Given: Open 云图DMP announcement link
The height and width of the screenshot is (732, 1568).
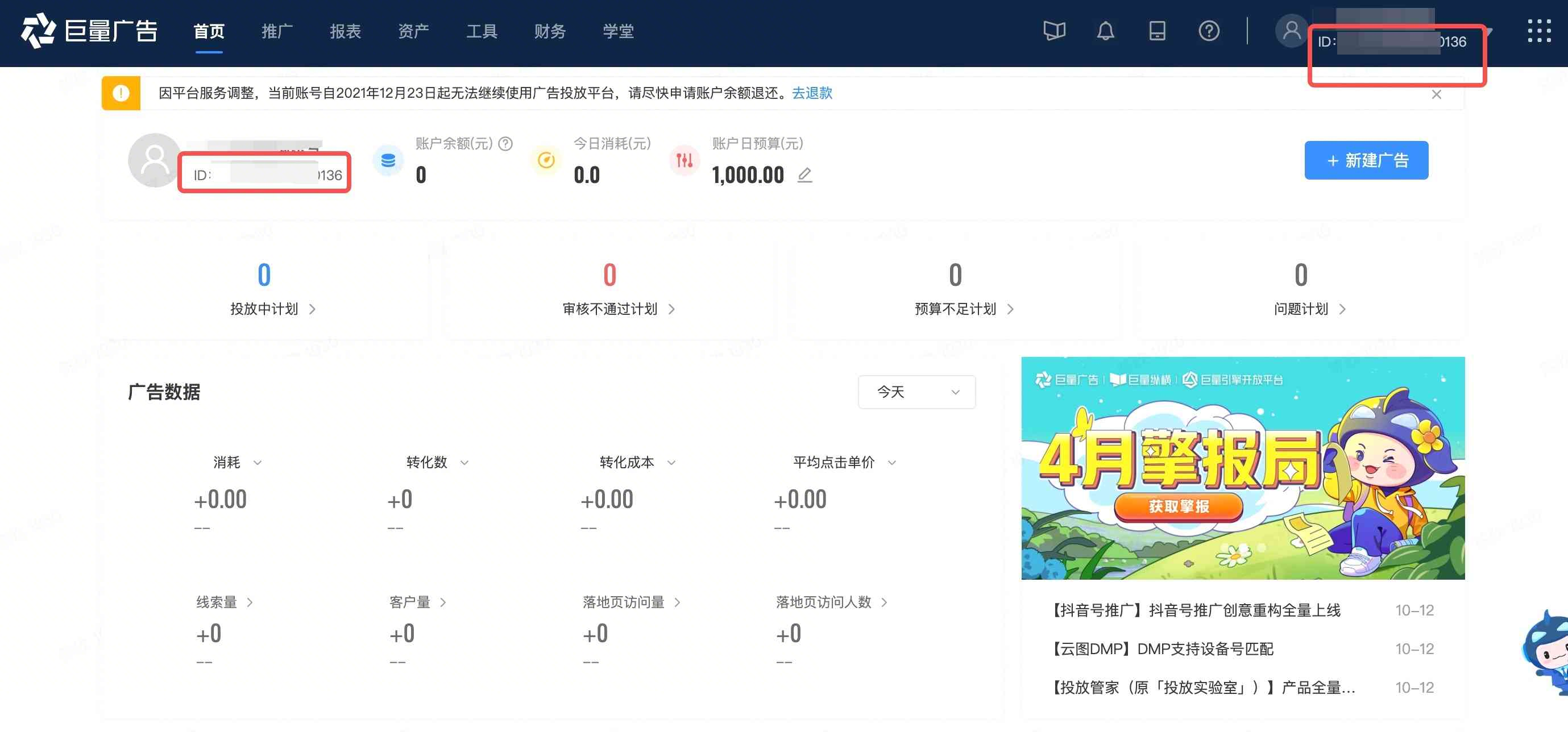Looking at the screenshot, I should [1163, 648].
